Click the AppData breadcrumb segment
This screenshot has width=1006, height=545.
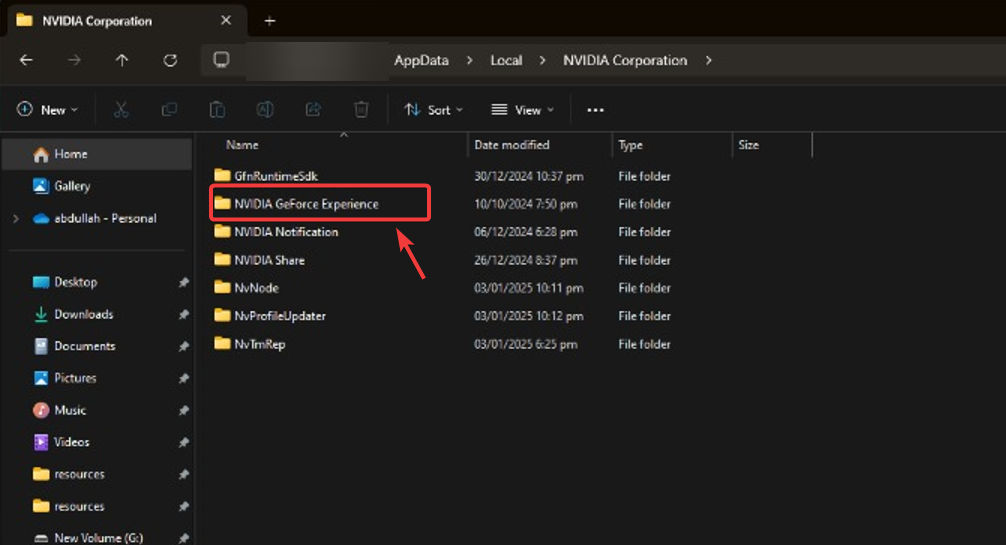click(421, 60)
